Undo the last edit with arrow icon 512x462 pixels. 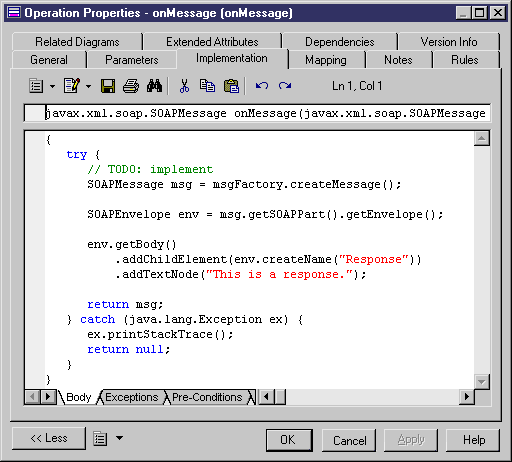click(x=262, y=86)
